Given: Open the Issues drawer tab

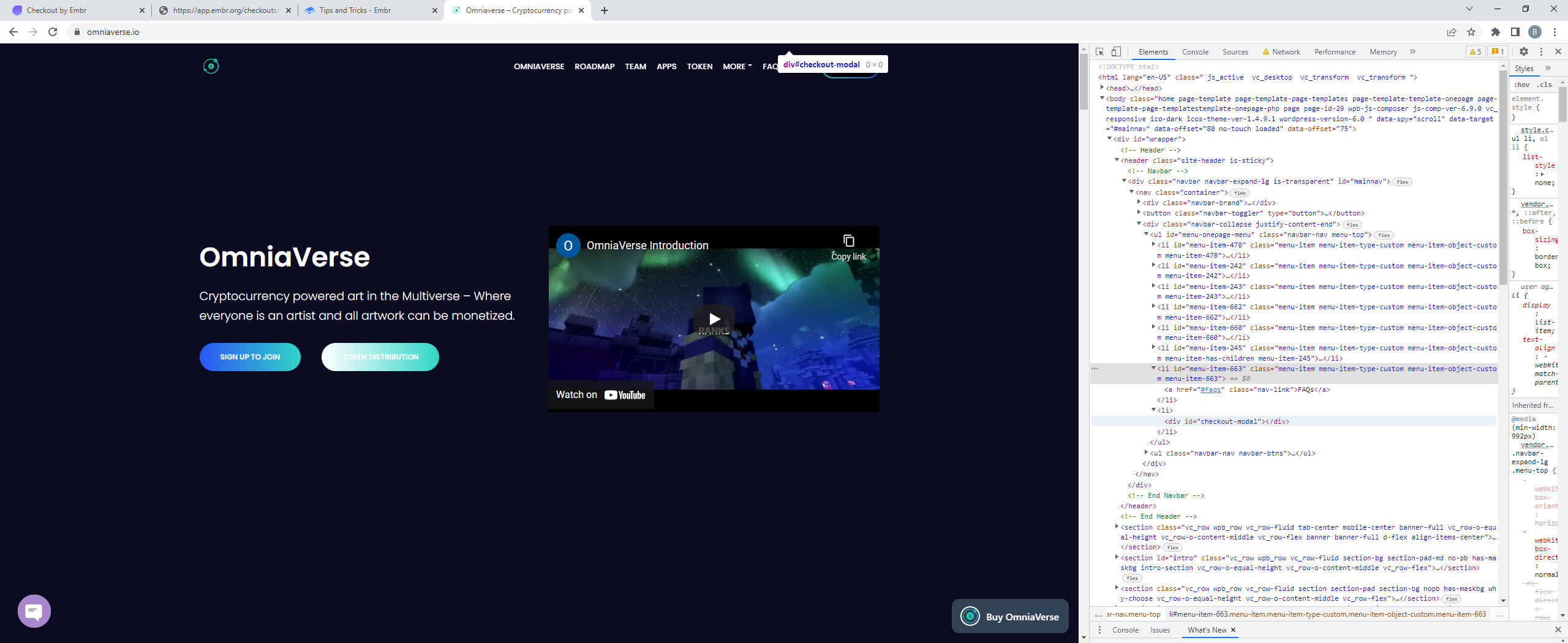Looking at the screenshot, I should 1159,630.
